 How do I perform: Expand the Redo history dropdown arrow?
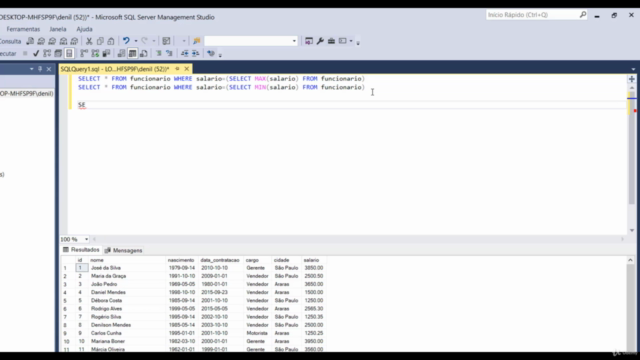click(x=154, y=41)
